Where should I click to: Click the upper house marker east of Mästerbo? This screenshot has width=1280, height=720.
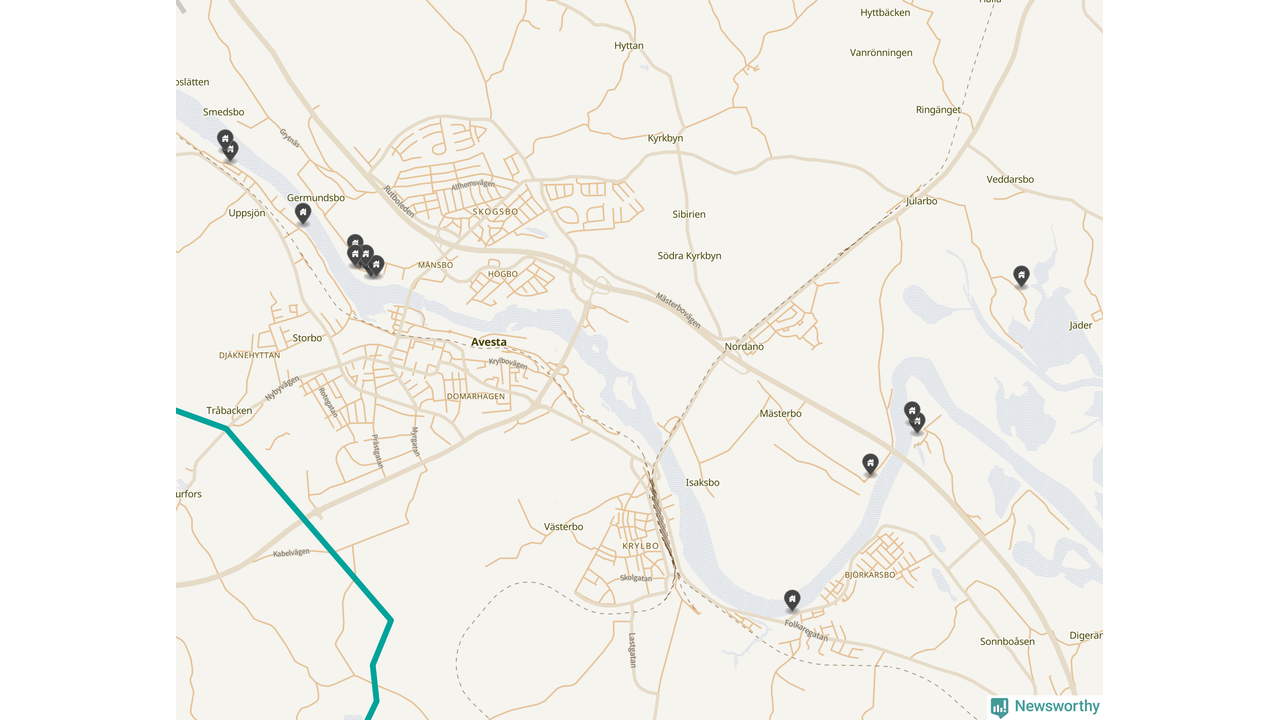tap(912, 410)
